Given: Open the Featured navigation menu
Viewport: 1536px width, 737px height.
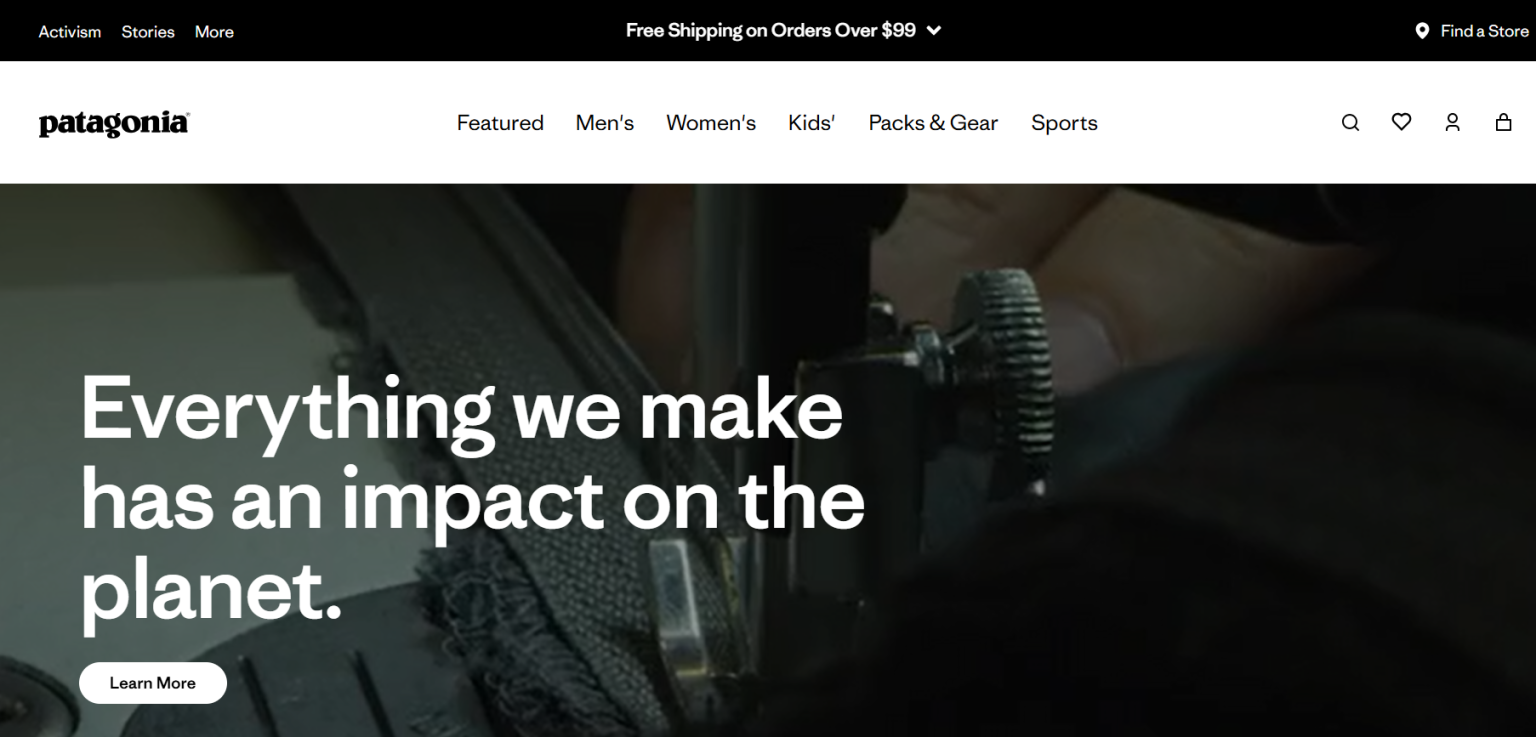Looking at the screenshot, I should [x=500, y=123].
